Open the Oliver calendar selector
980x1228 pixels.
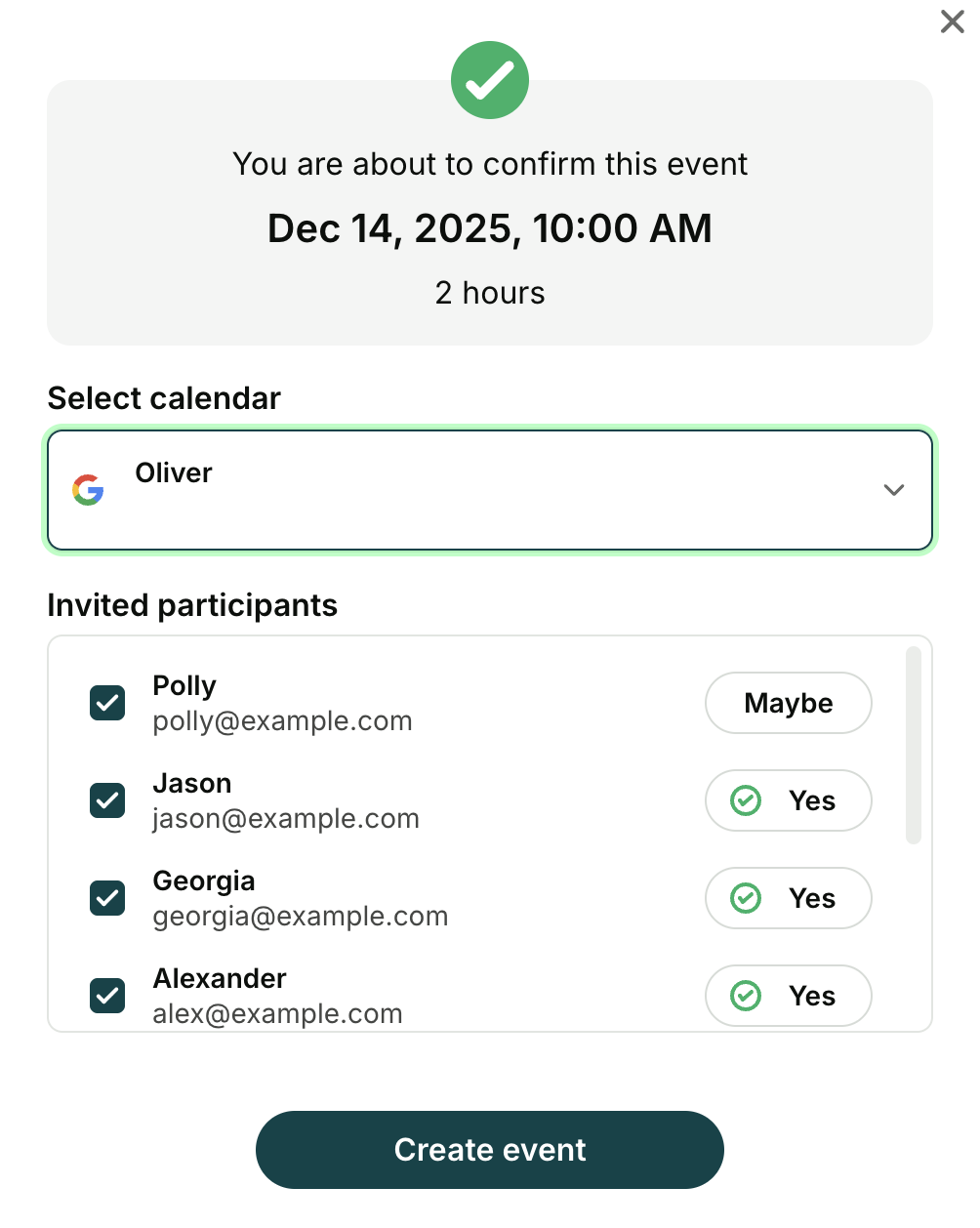tap(488, 490)
